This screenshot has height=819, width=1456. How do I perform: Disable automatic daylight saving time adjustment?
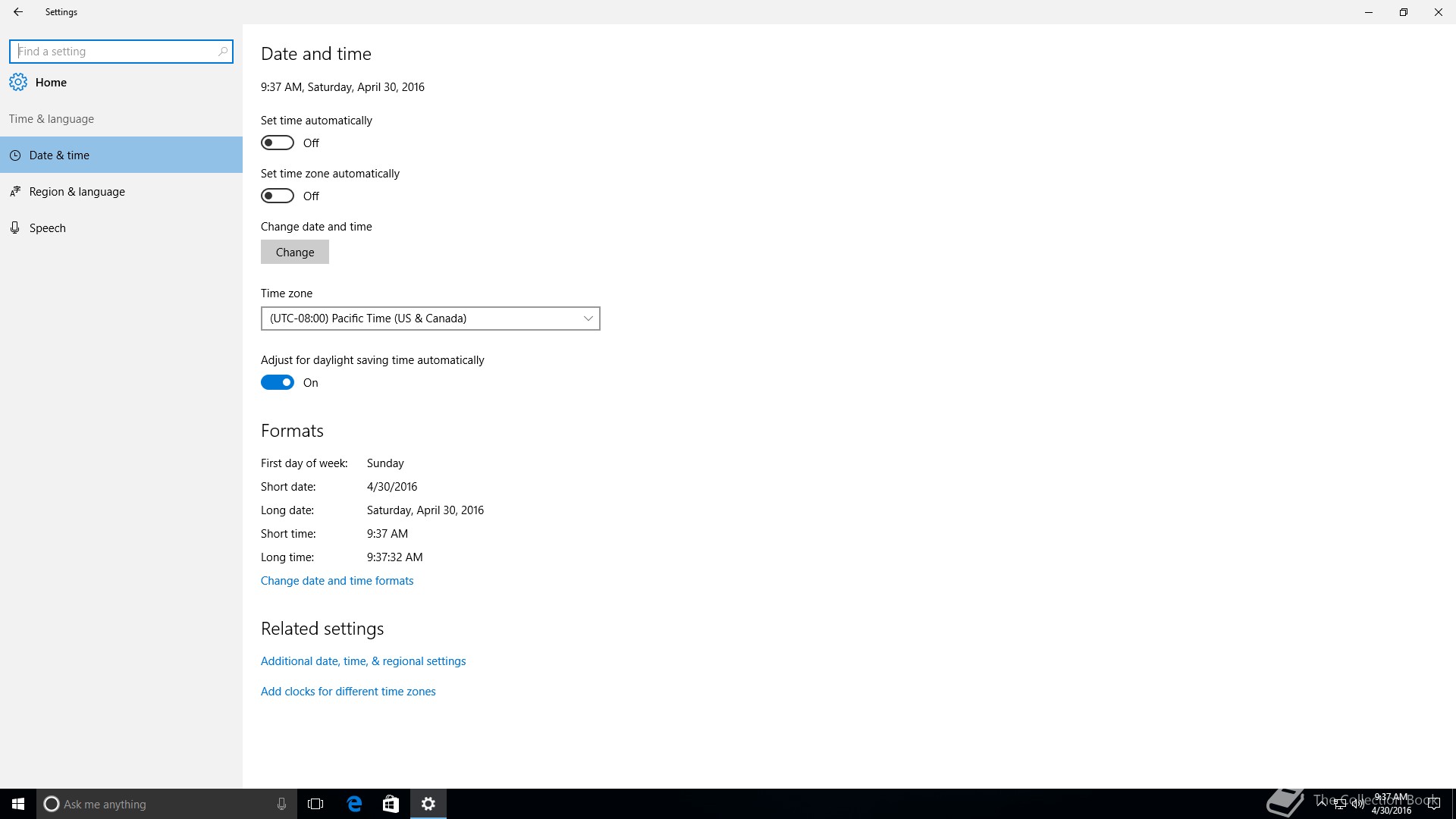278,382
